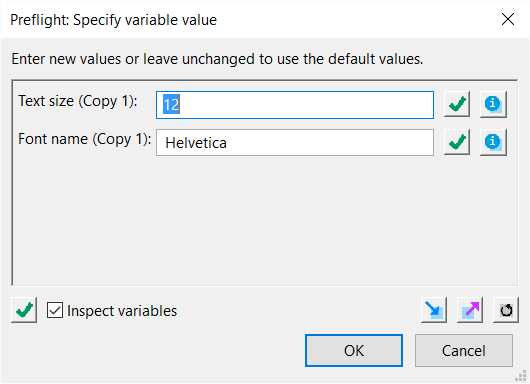Image resolution: width=530 pixels, height=384 pixels.
Task: Click the green checkmark beside Font name field
Action: point(457,142)
